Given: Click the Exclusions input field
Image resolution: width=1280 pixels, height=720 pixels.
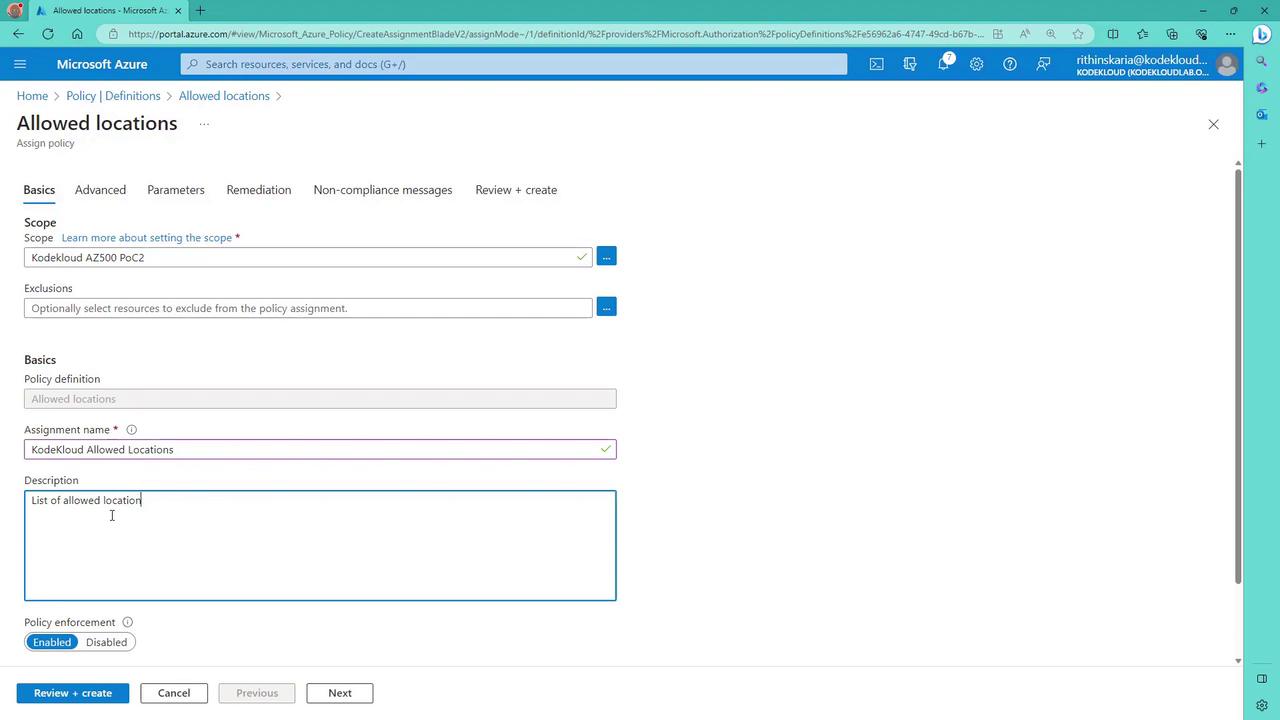Looking at the screenshot, I should pos(308,308).
